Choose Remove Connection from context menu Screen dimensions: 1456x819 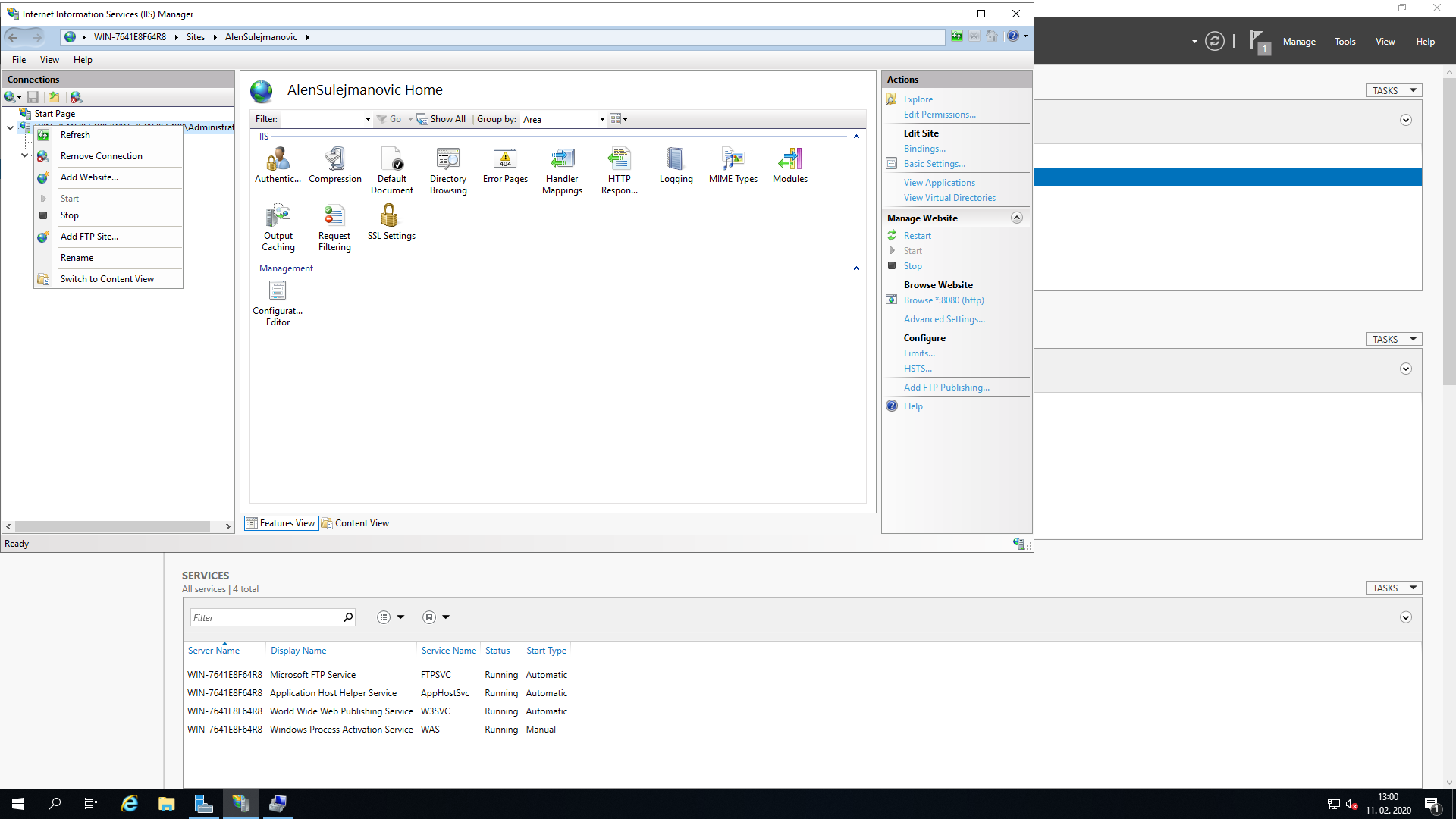108,156
